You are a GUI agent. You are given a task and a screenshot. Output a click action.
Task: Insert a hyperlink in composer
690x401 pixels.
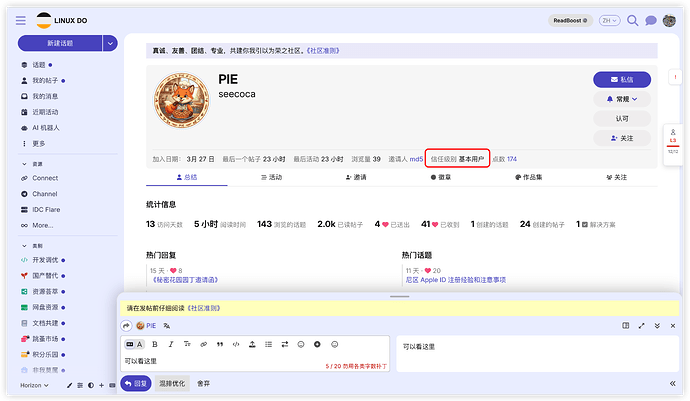tap(203, 344)
